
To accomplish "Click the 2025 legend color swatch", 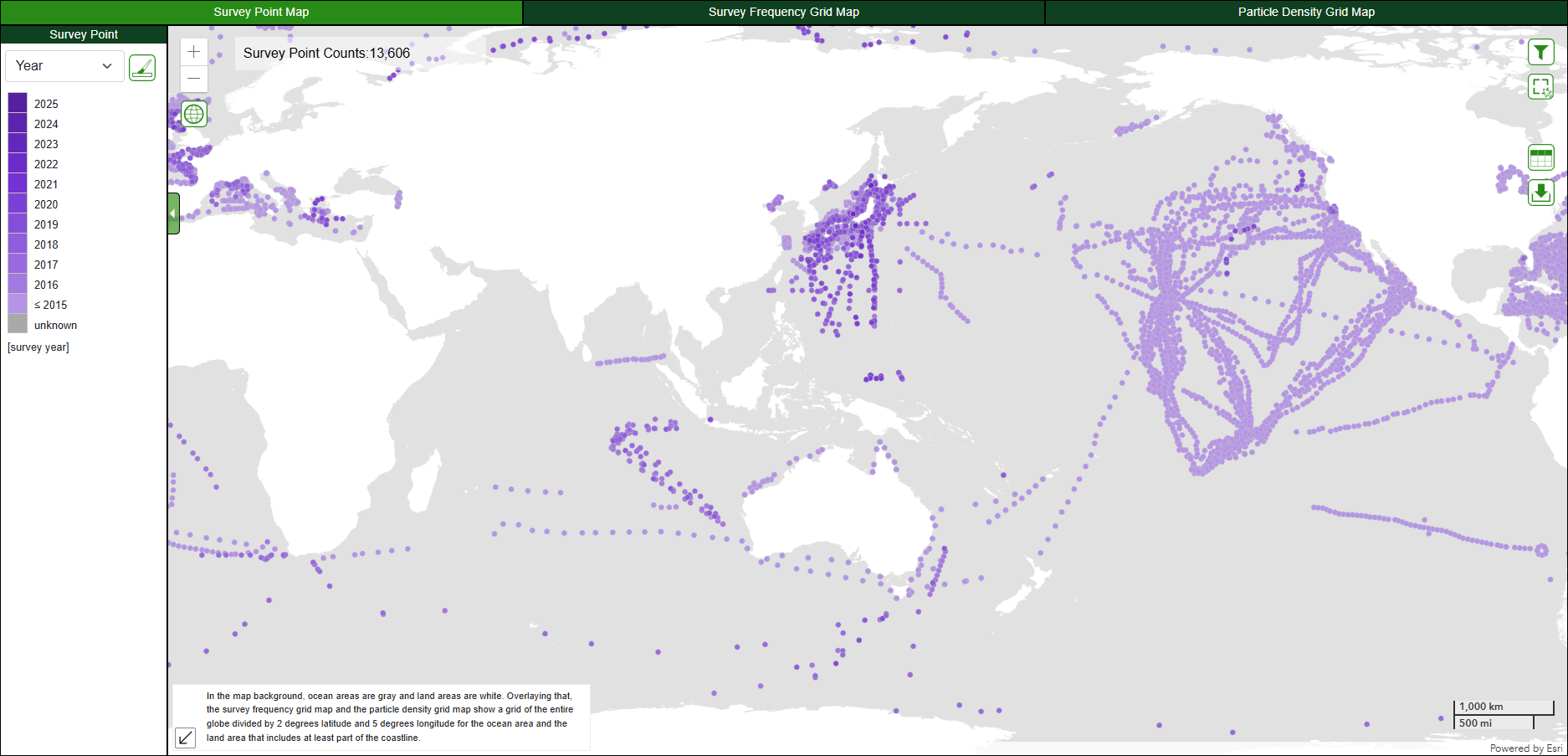I will 18,104.
